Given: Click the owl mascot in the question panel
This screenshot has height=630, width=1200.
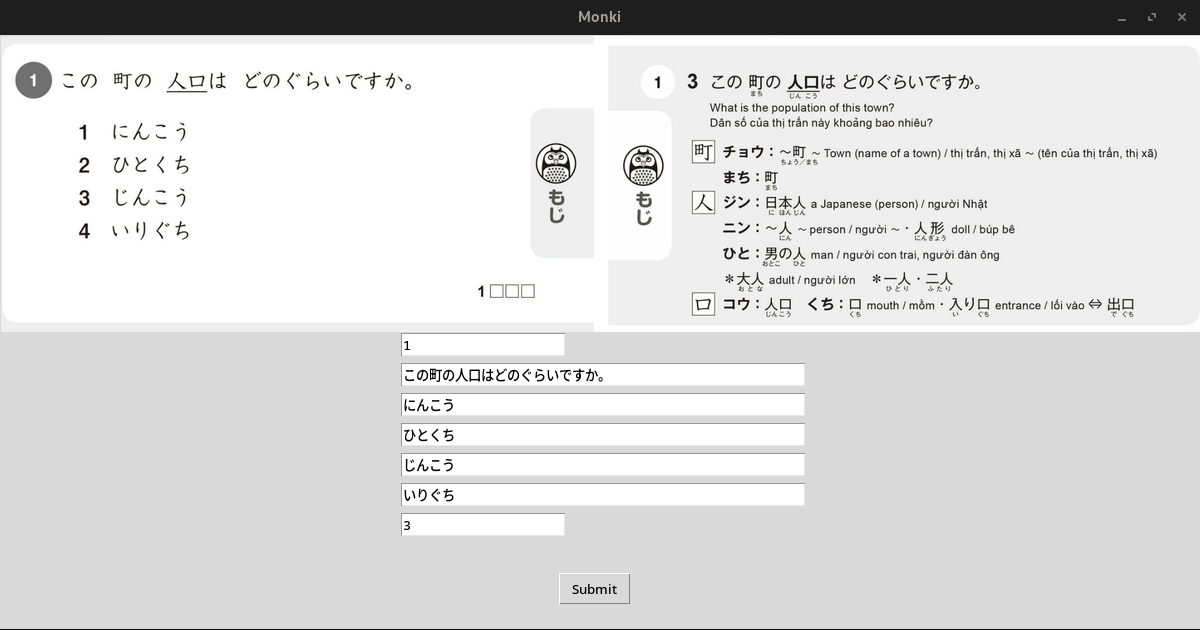Looking at the screenshot, I should pos(557,163).
